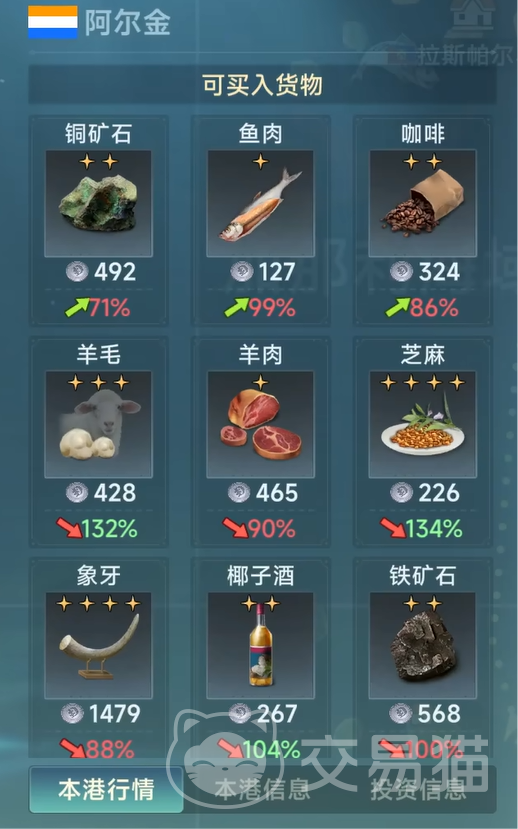Select the copper ore (铜矿石) item image

click(x=99, y=204)
